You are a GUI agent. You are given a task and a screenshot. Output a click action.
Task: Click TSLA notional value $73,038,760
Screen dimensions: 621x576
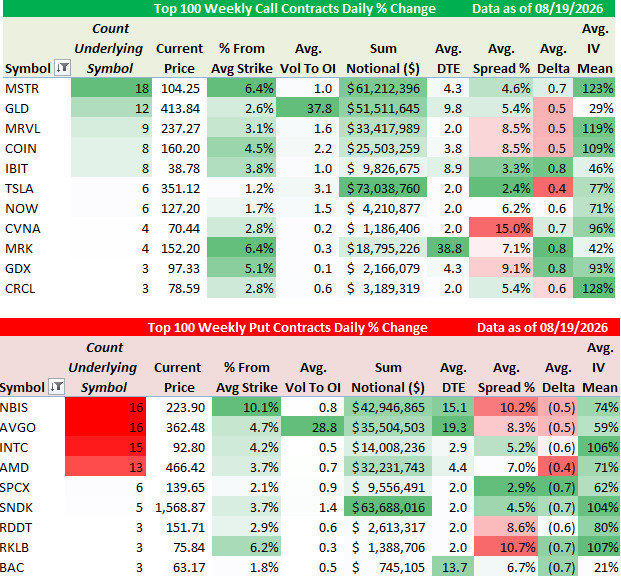383,188
